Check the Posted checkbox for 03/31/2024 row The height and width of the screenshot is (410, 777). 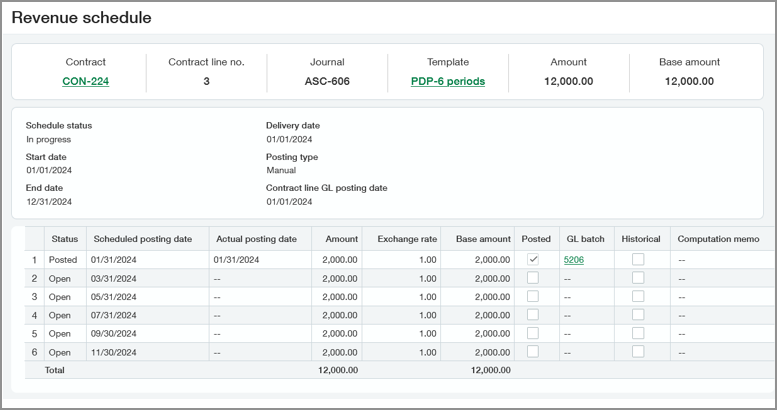[533, 278]
